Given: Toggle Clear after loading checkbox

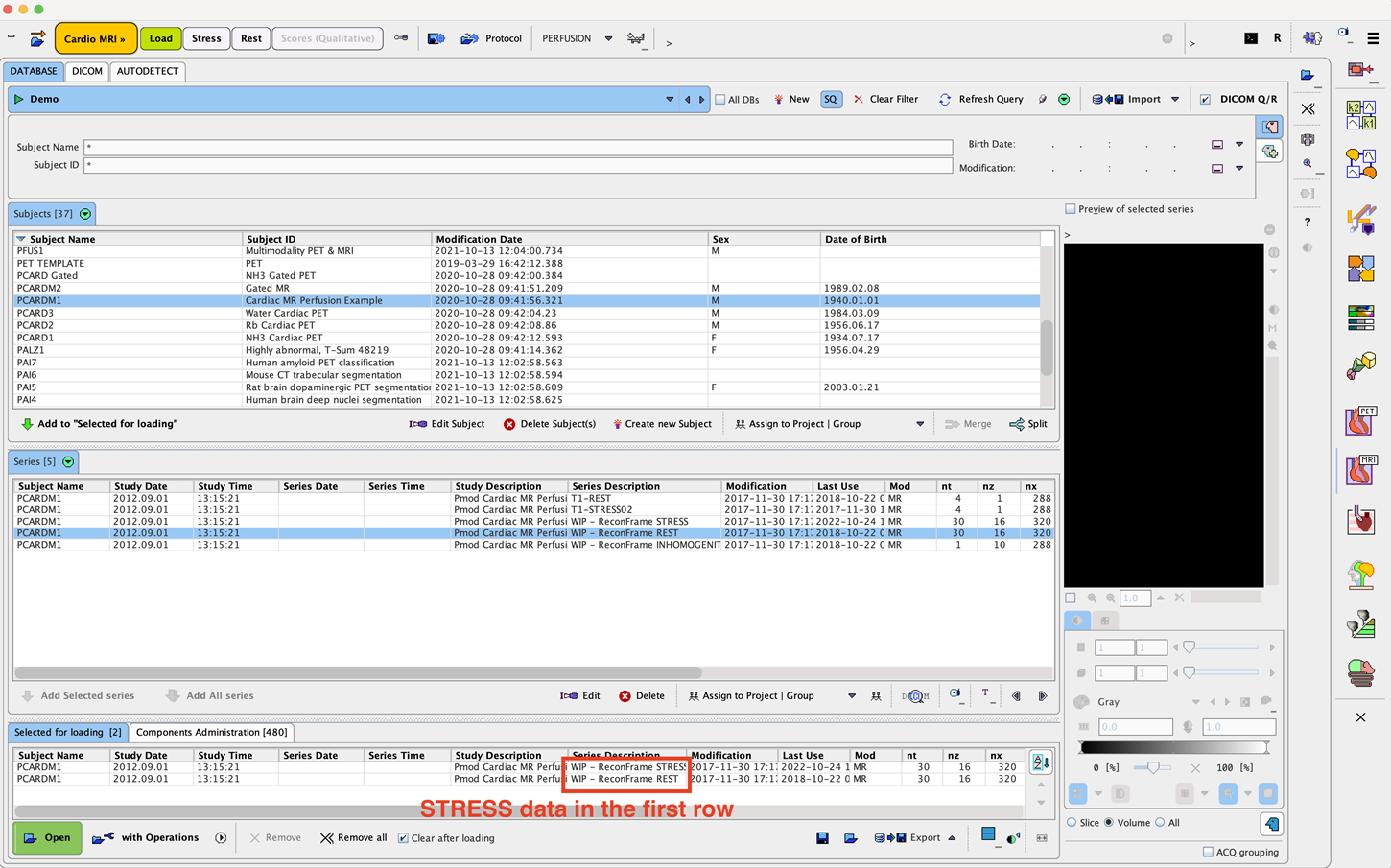Looking at the screenshot, I should [403, 838].
